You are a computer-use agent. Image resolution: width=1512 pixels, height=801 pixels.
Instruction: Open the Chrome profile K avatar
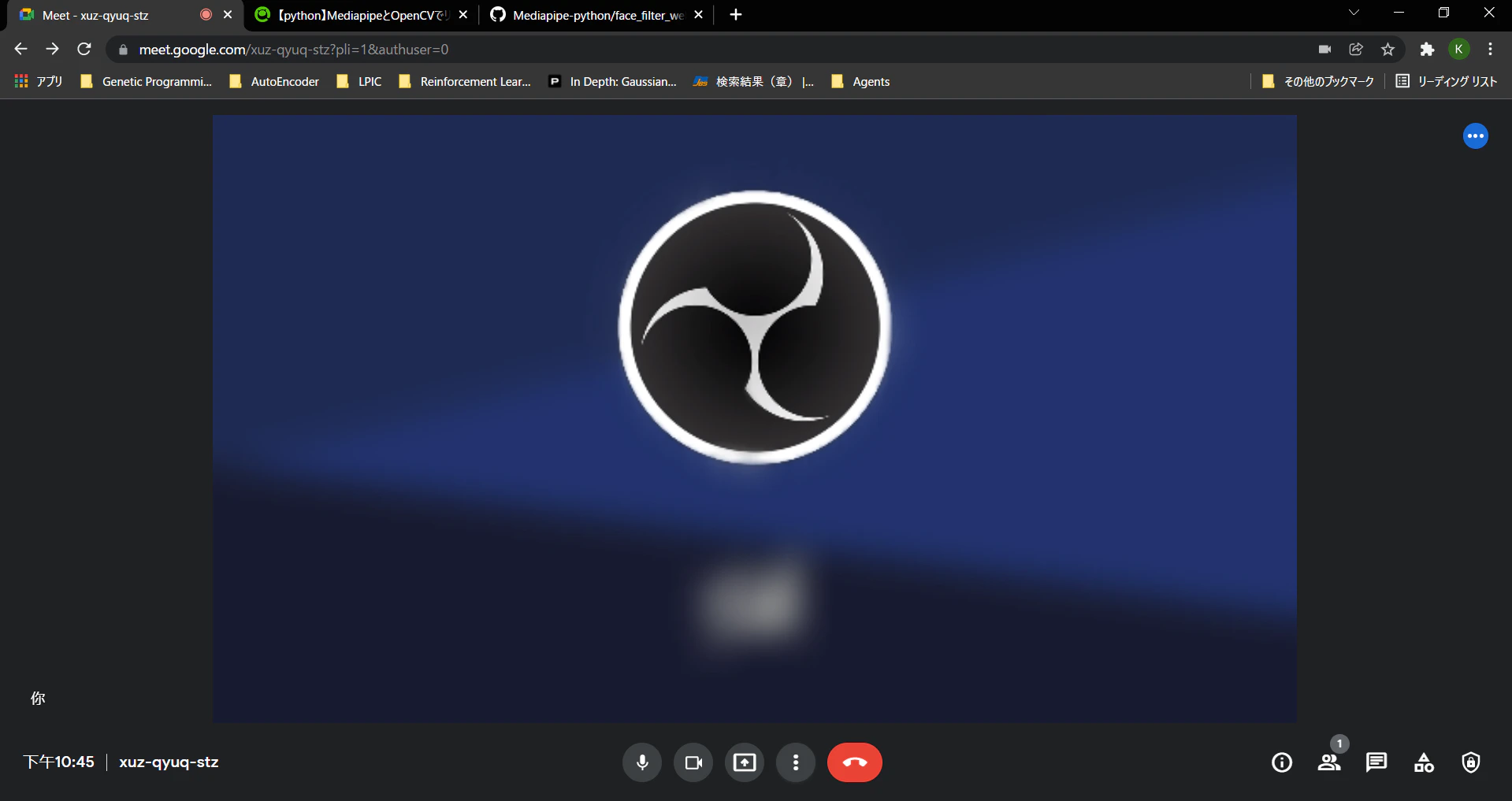point(1458,50)
